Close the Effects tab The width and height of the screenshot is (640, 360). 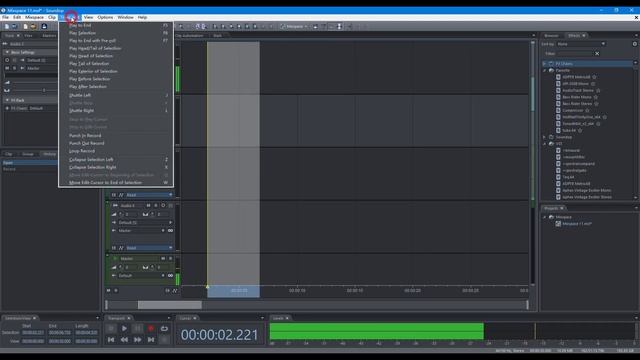point(584,36)
